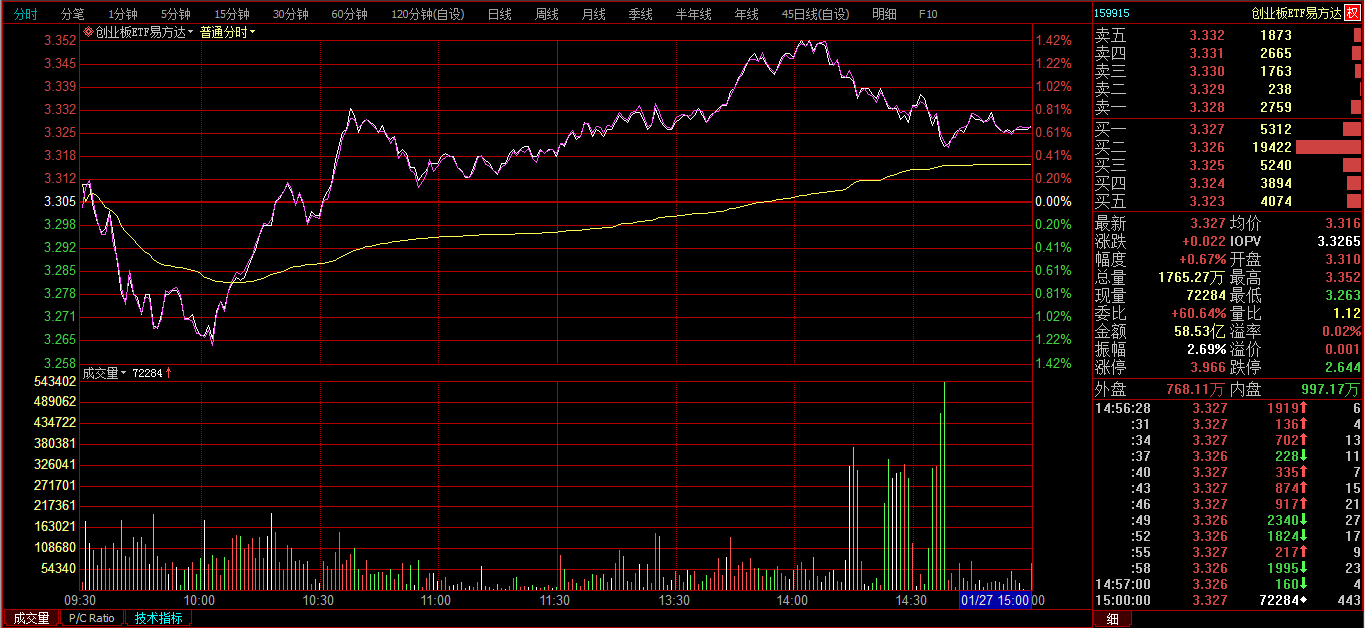This screenshot has width=1365, height=628.
Task: Open the 技术指标 technical indicators tab
Action: (159, 618)
